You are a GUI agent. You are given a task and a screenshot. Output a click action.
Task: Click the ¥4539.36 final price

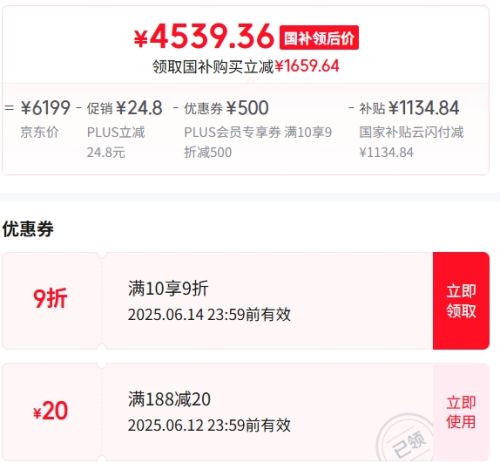204,36
